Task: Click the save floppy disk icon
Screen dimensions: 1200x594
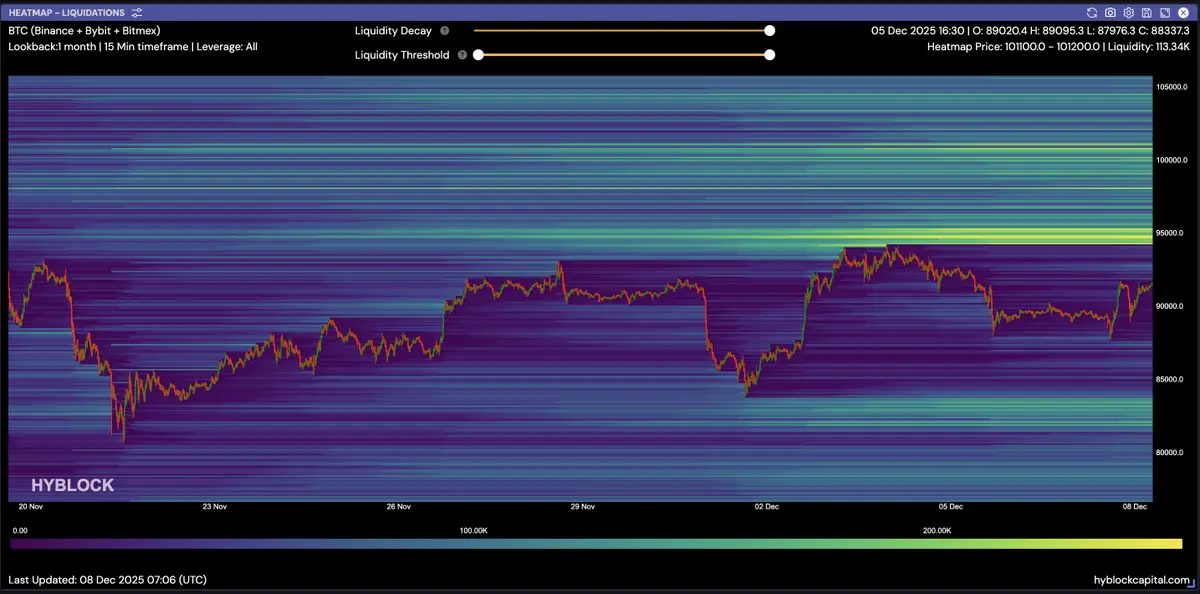Action: click(x=1147, y=12)
